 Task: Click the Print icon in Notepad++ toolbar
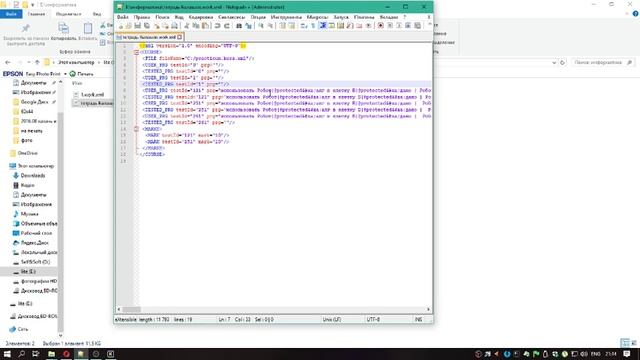174,26
